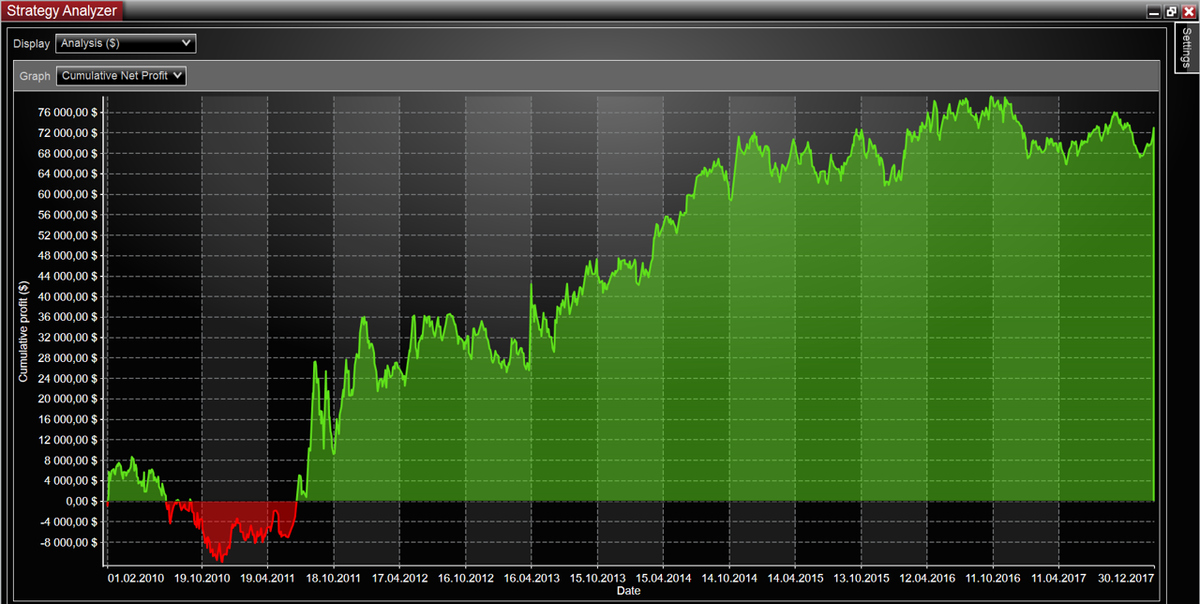Click the 14.10.2014 date label
This screenshot has width=1200, height=604.
tap(730, 578)
